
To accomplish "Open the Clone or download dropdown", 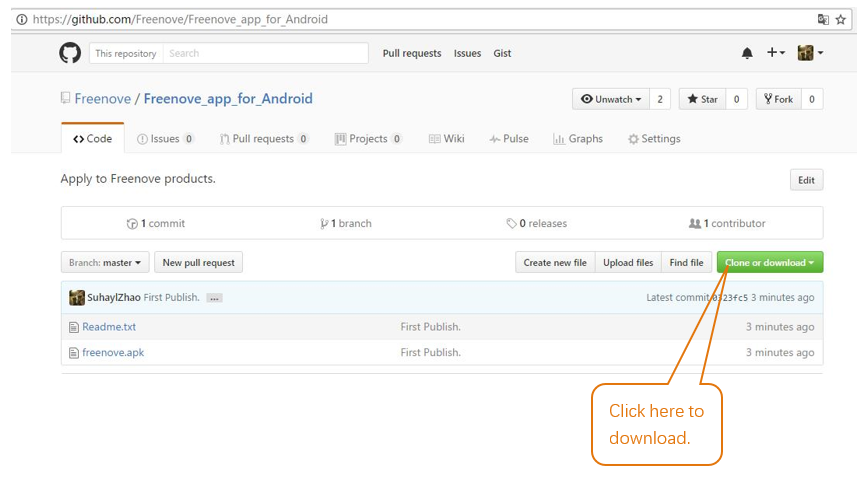I will [770, 262].
